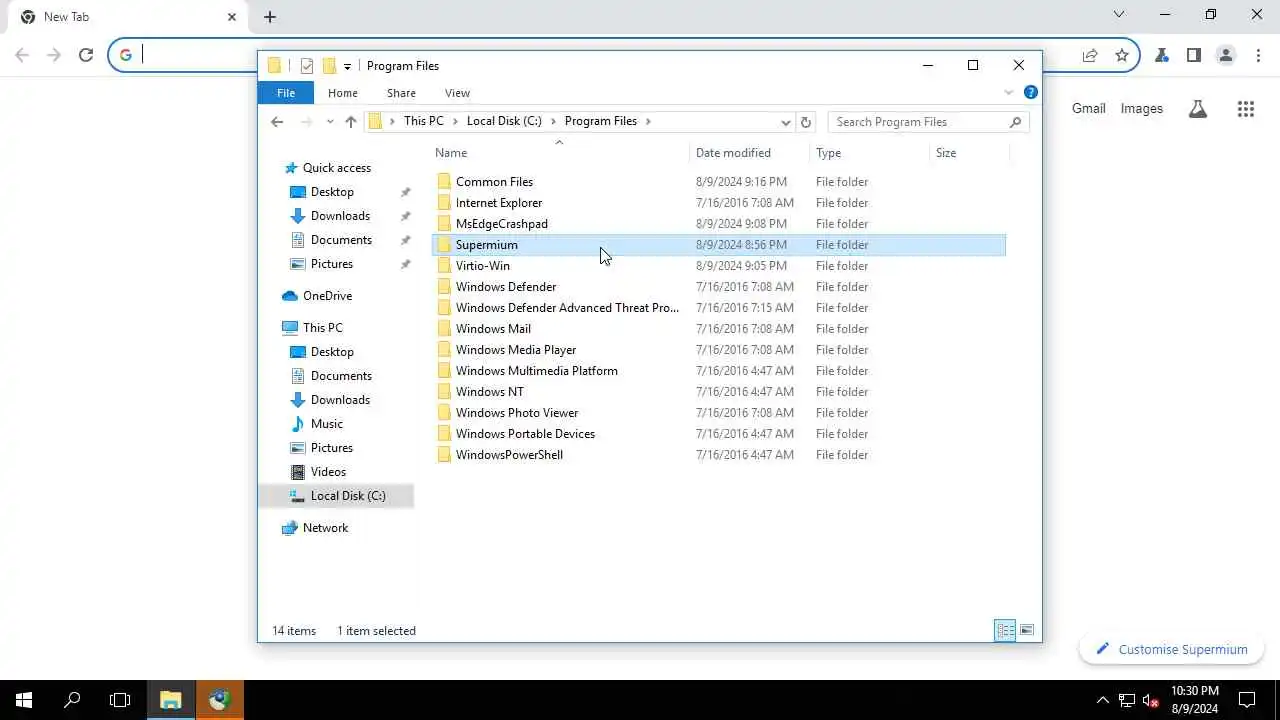Switch to Details view icon in status bar
Viewport: 1280px width, 720px height.
pyautogui.click(x=1005, y=630)
